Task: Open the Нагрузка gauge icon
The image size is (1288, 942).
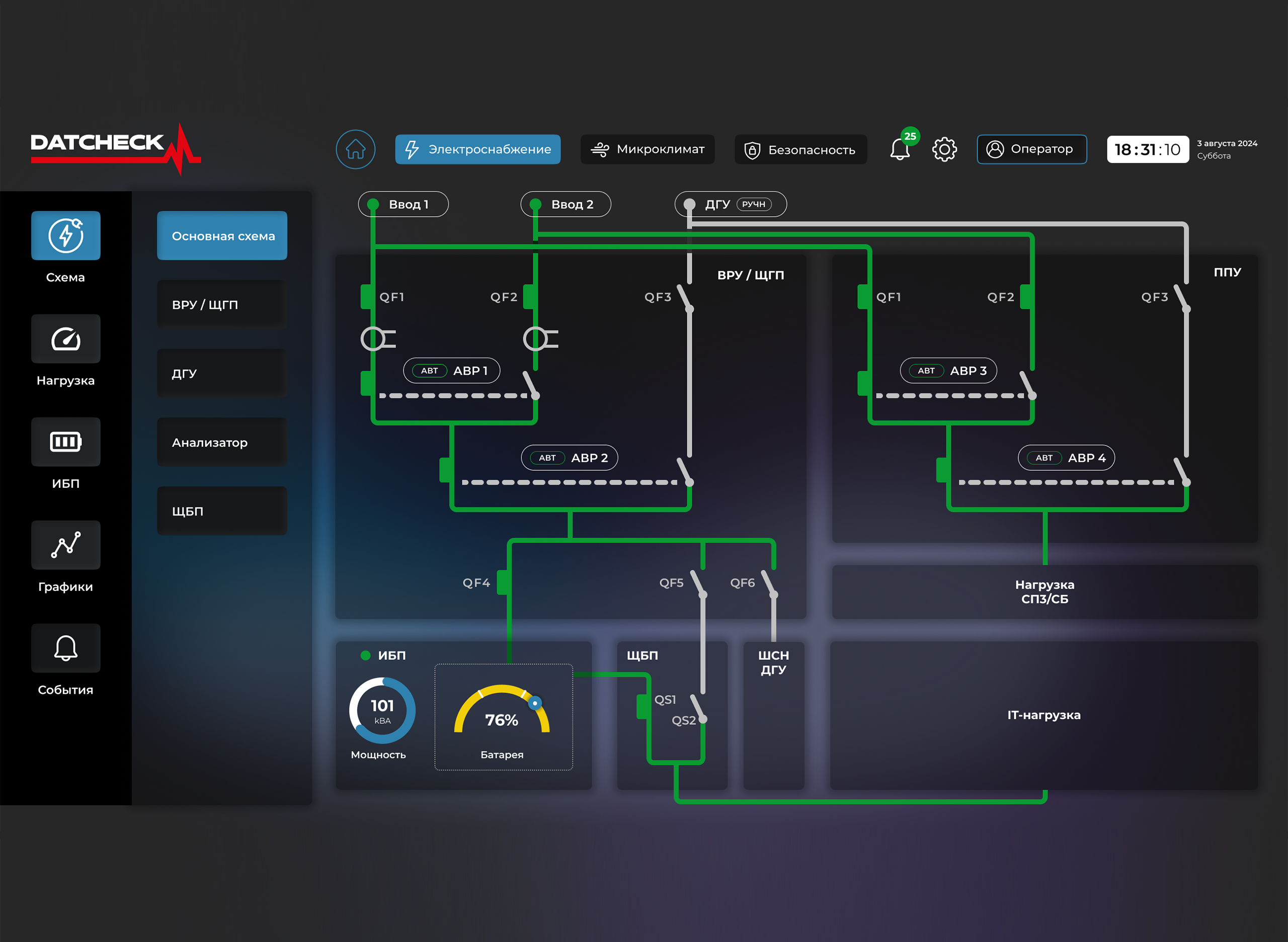Action: pyautogui.click(x=65, y=338)
